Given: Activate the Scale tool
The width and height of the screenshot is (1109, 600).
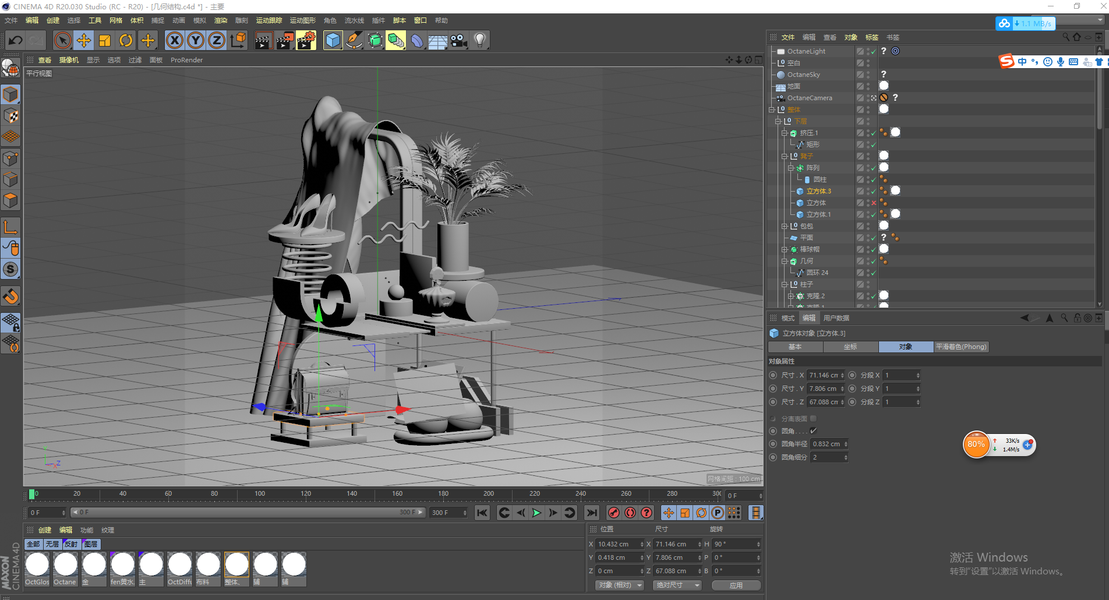Looking at the screenshot, I should [x=105, y=40].
